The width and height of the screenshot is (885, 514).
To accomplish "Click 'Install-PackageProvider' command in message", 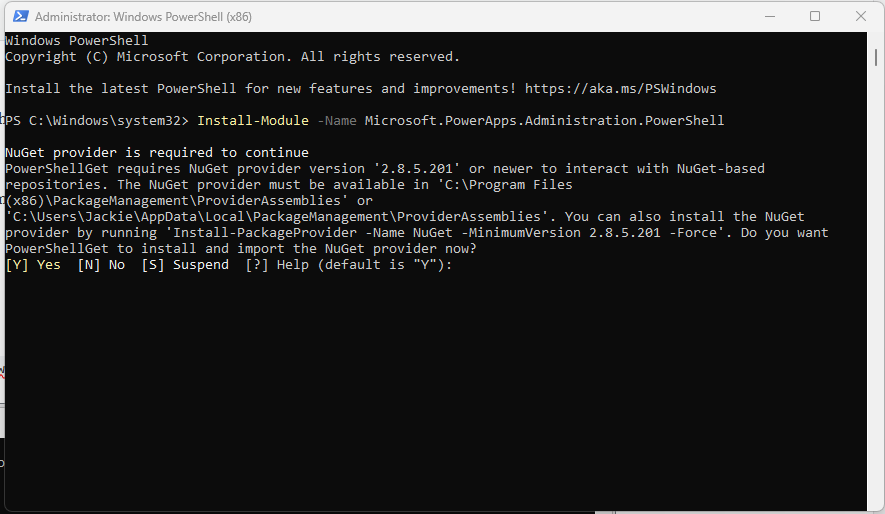I will point(265,232).
